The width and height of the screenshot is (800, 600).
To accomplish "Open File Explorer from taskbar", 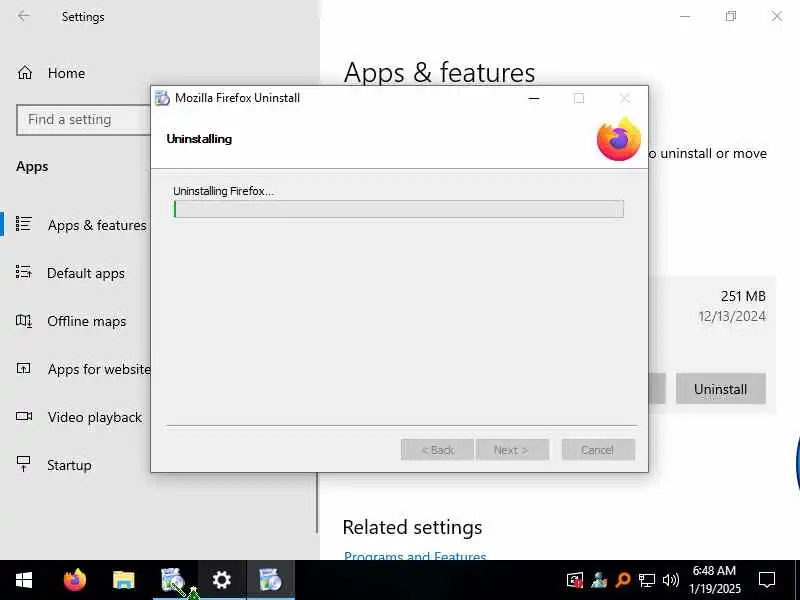I will click(x=123, y=580).
